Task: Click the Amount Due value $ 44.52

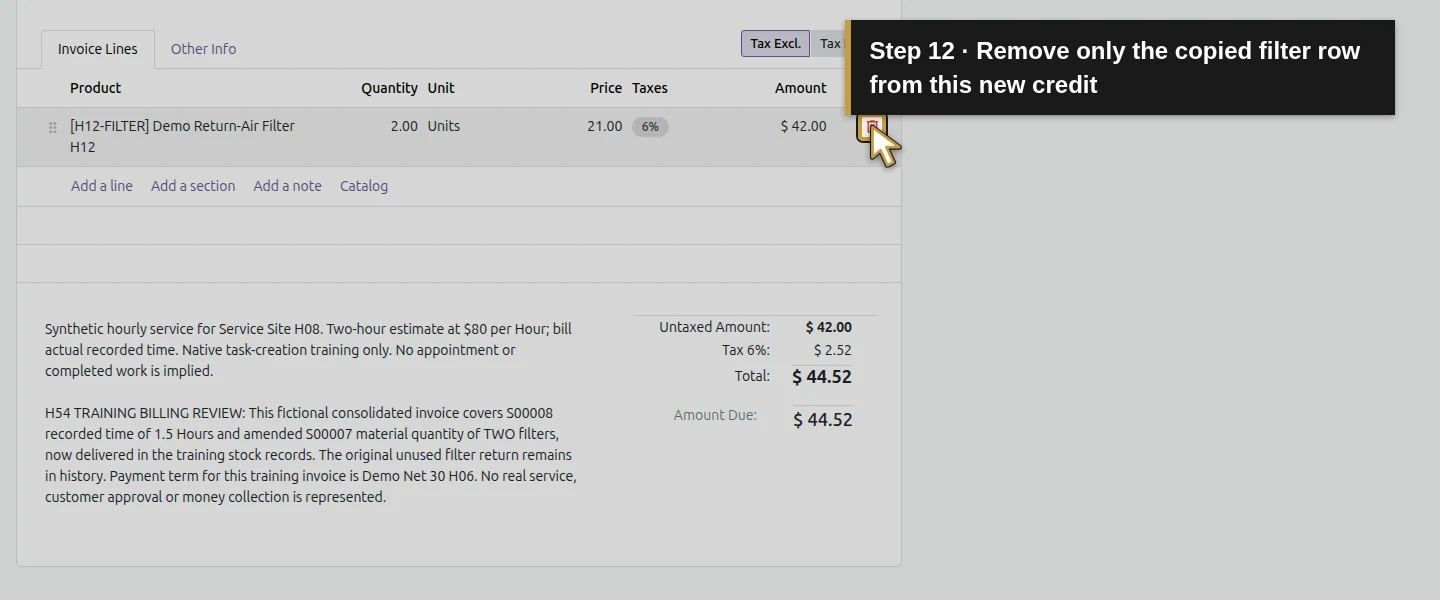Action: click(823, 420)
